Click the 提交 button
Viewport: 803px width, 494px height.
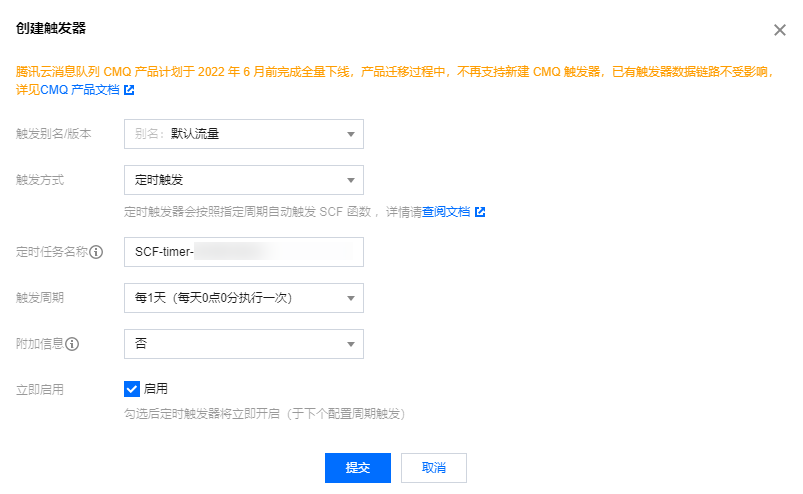[x=357, y=468]
